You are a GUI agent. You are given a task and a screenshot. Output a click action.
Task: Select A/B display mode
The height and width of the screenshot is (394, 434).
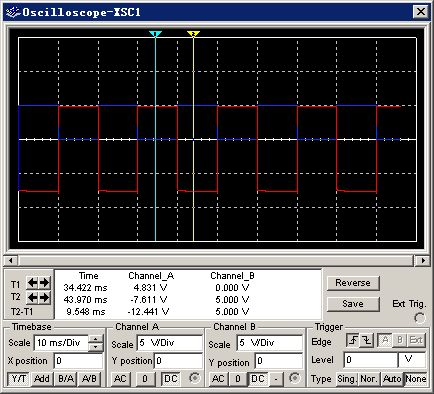(x=89, y=379)
